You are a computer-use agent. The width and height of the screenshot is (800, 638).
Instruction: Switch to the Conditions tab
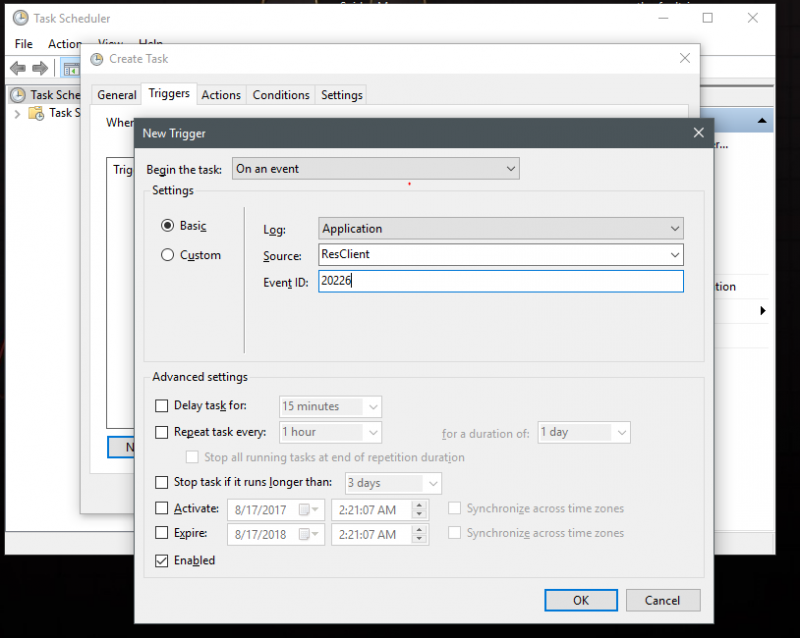coord(281,95)
